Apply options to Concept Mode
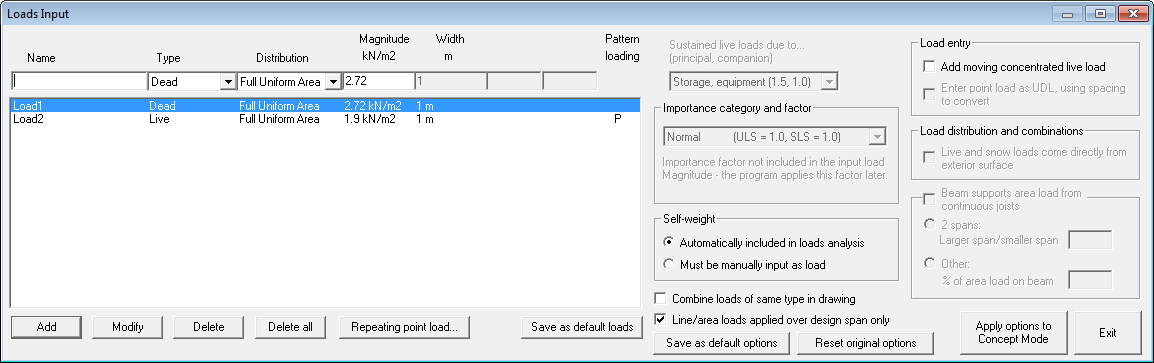 click(1013, 333)
